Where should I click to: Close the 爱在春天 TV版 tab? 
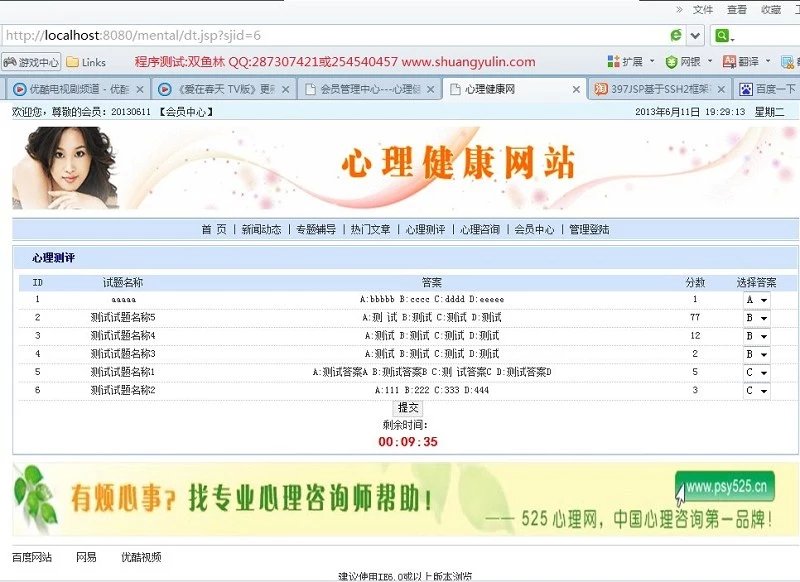(286, 89)
